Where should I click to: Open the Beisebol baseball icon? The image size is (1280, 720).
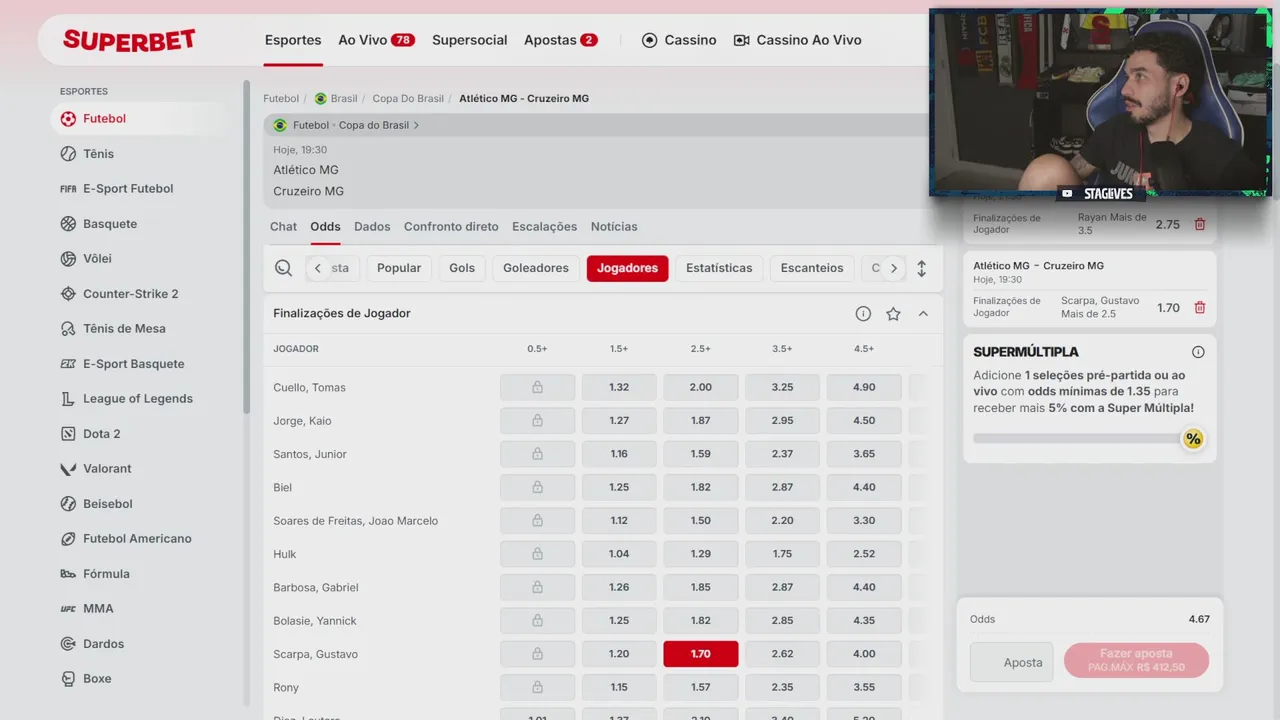tap(68, 504)
